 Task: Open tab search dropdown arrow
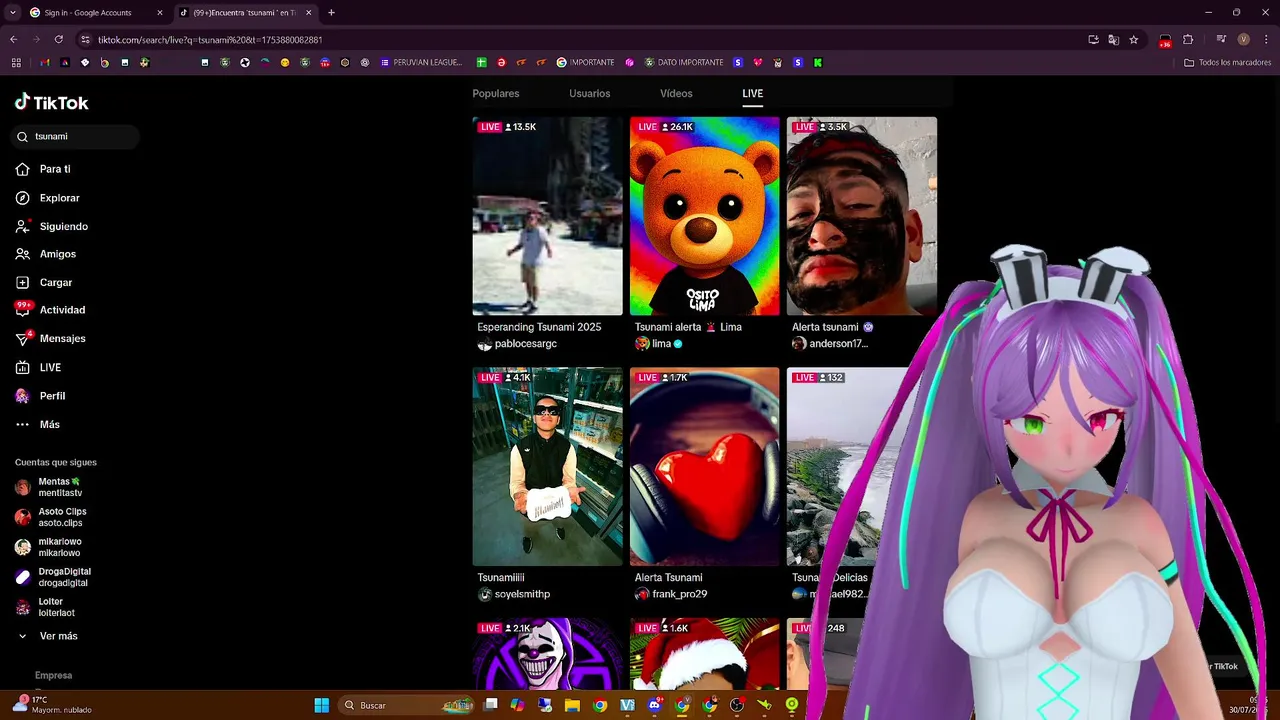point(12,12)
